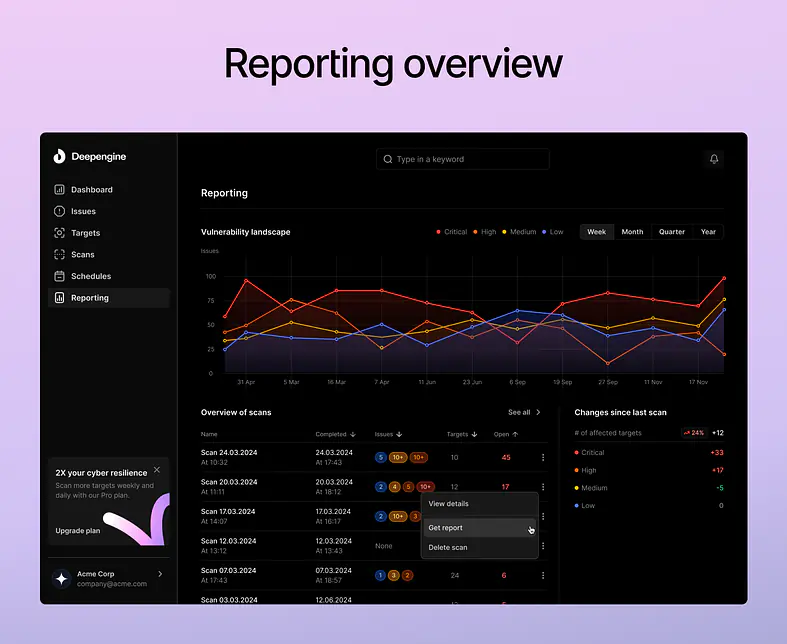Toggle the High series in legend

coord(484,232)
